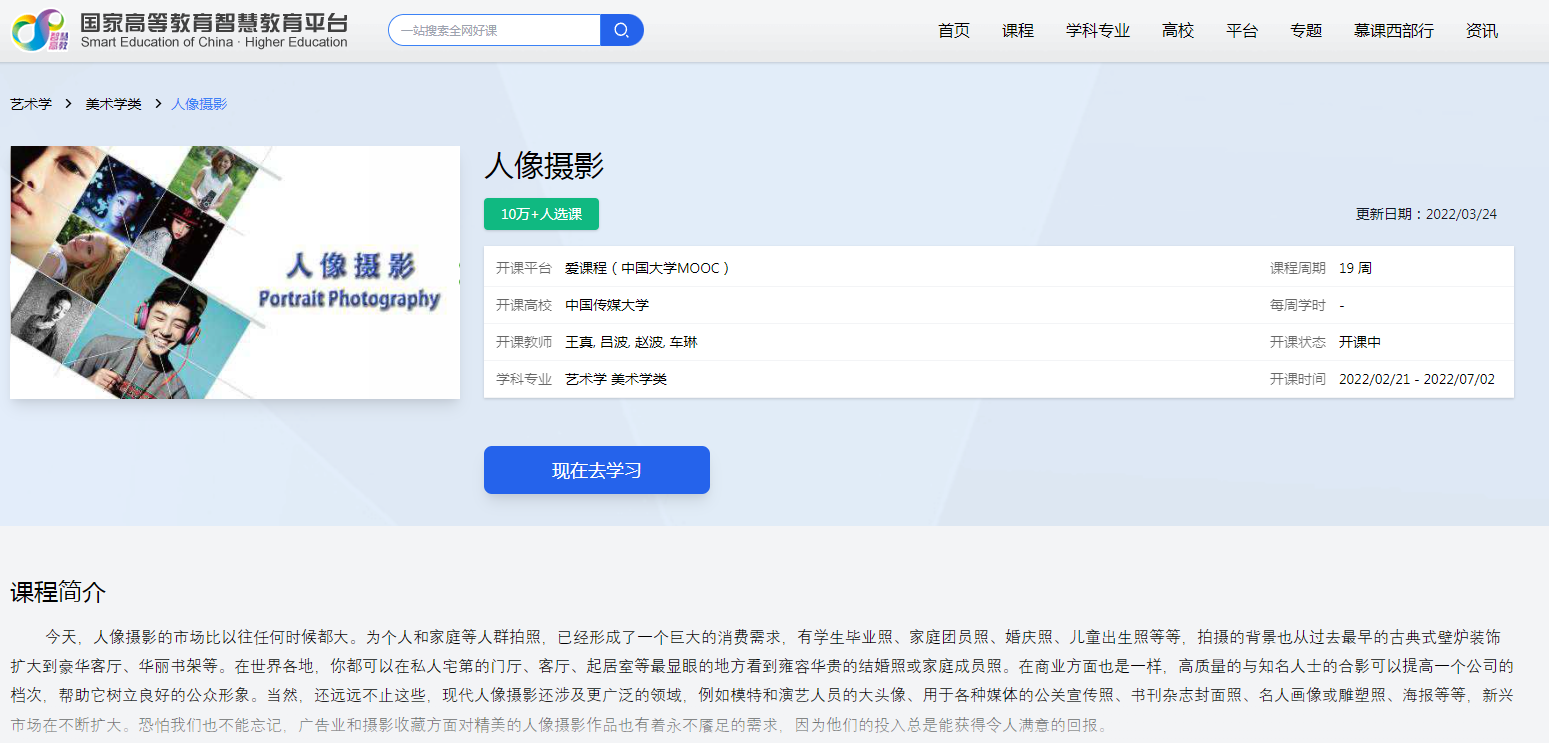Open the 学科专业 navigation item
The height and width of the screenshot is (743, 1549).
pyautogui.click(x=1097, y=31)
